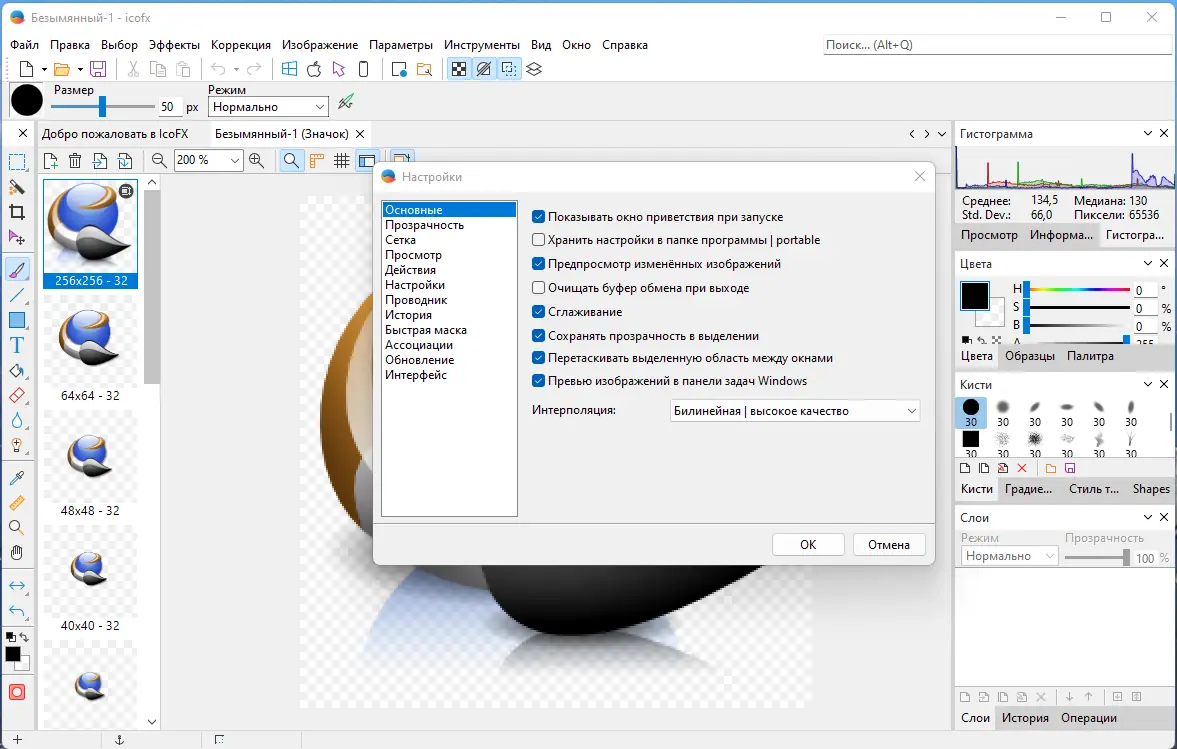Select the Blur droplet tool
Image resolution: width=1177 pixels, height=749 pixels.
(17, 420)
